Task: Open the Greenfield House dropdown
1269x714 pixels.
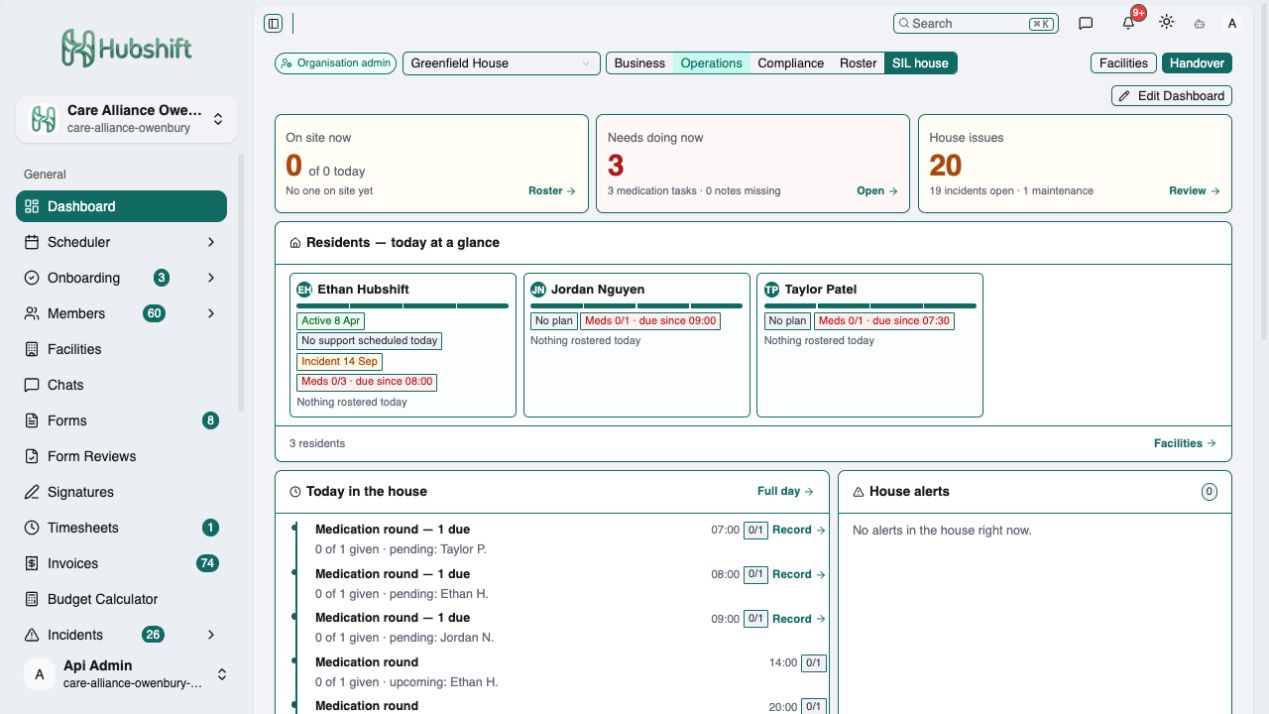Action: click(501, 63)
